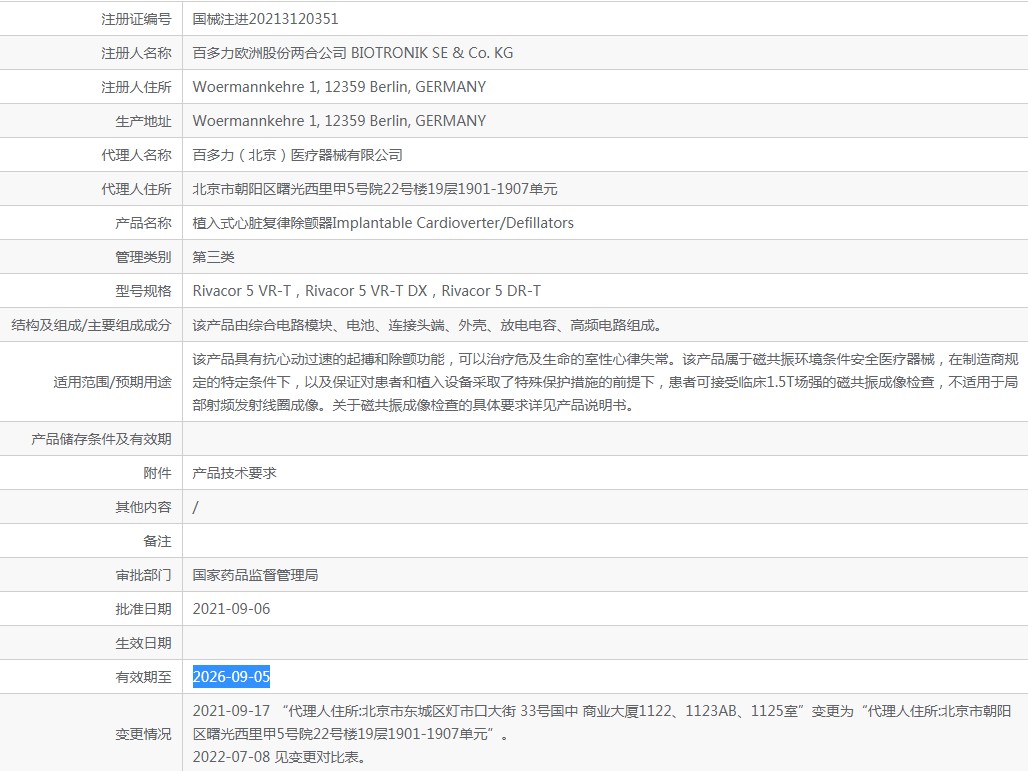1028x771 pixels.
Task: Click product name Implantable Cardioverter/Defillators
Action: click(453, 223)
